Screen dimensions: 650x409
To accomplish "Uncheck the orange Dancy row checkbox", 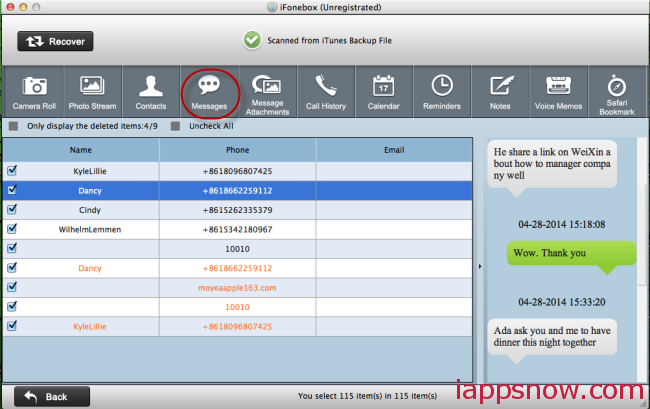I will click(x=12, y=268).
